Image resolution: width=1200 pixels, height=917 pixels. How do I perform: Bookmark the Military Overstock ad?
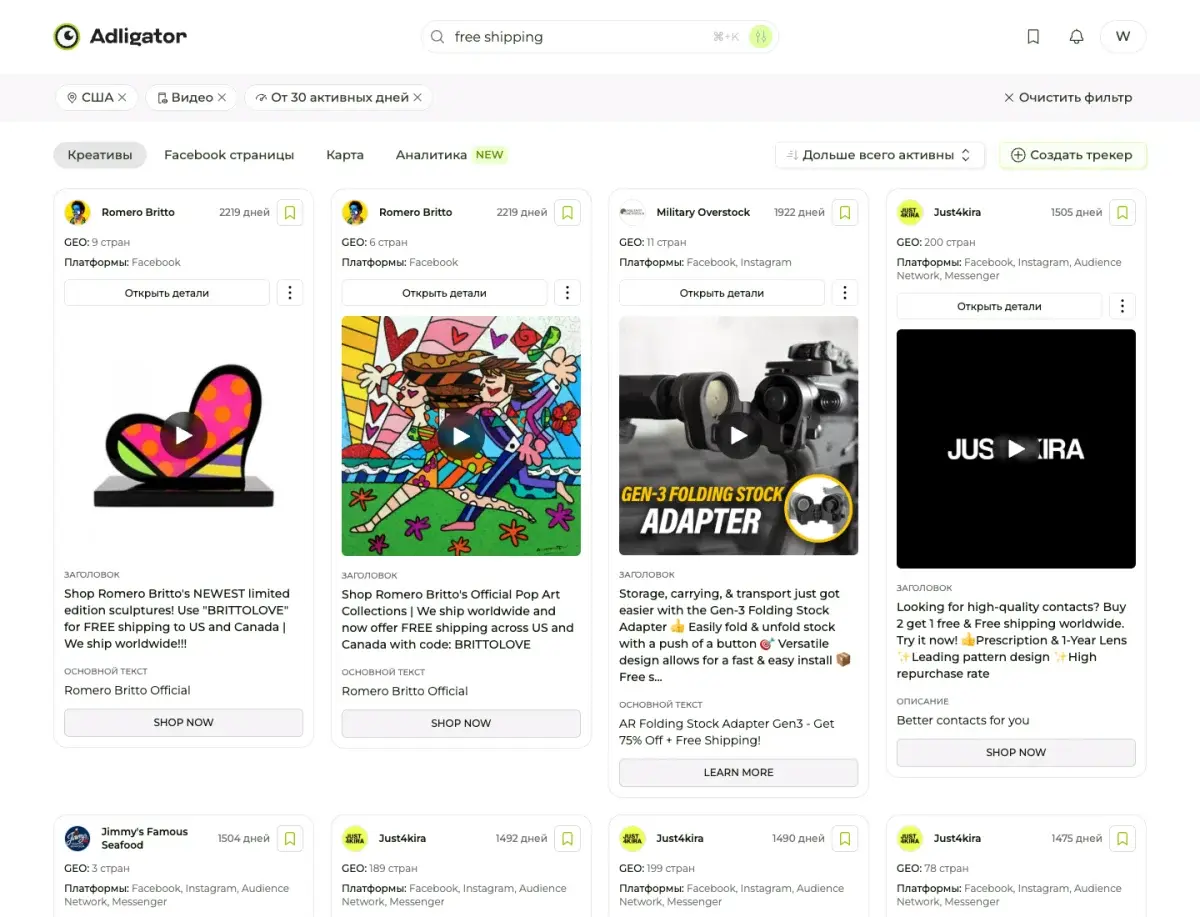coord(845,212)
